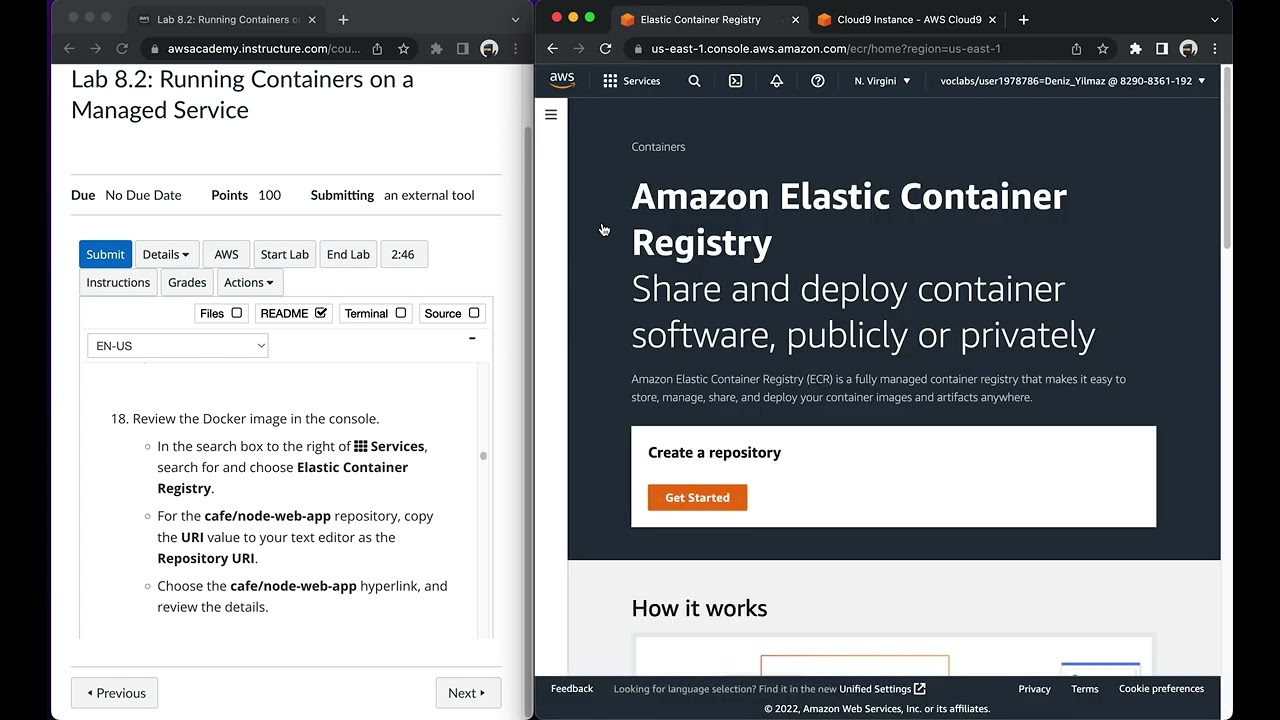The width and height of the screenshot is (1280, 720).
Task: Share the awsacademy page from address bar
Action: click(x=377, y=48)
